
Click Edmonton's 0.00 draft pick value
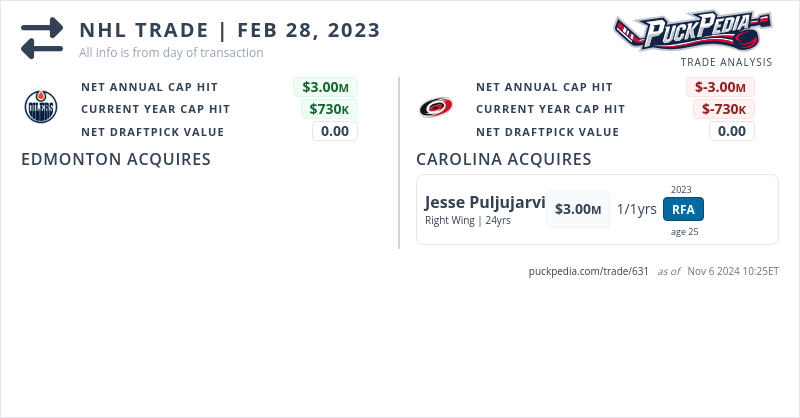(335, 131)
